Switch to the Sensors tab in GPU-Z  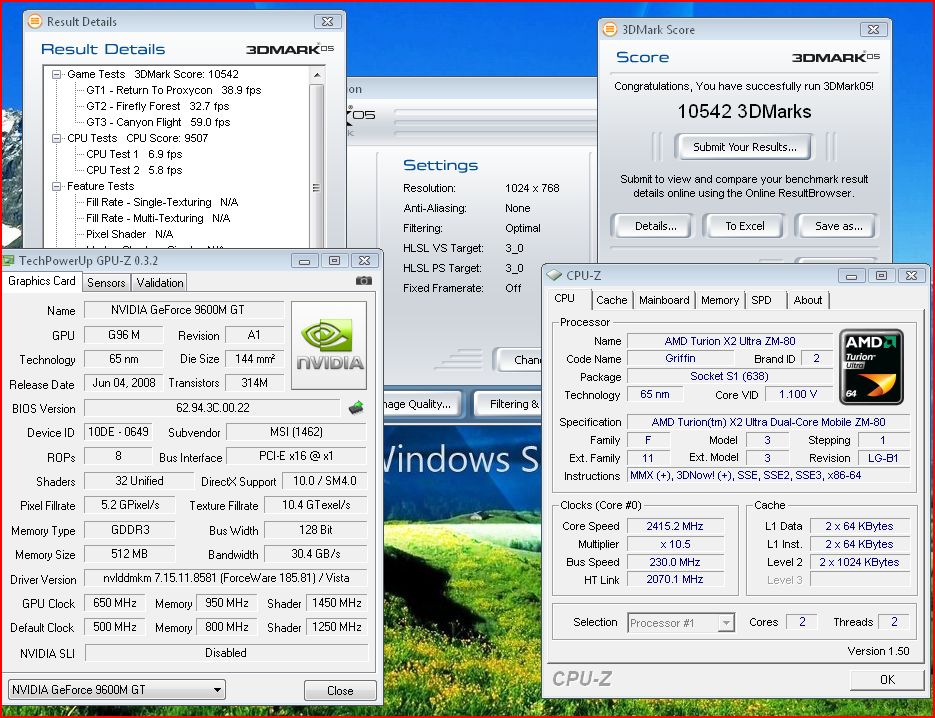point(106,283)
